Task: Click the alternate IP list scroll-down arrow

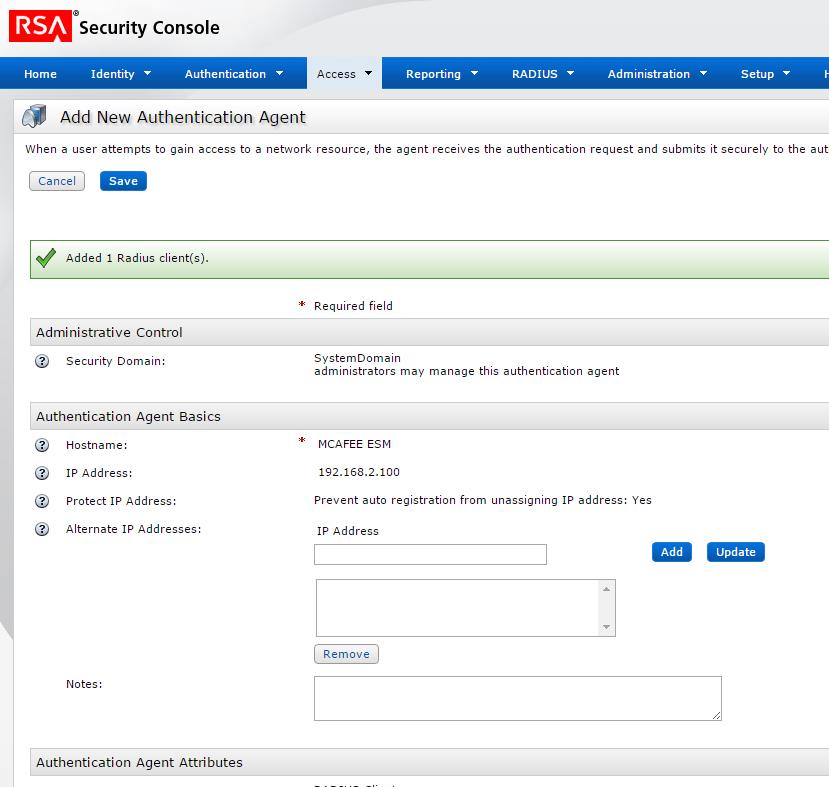Action: pyautogui.click(x=606, y=625)
